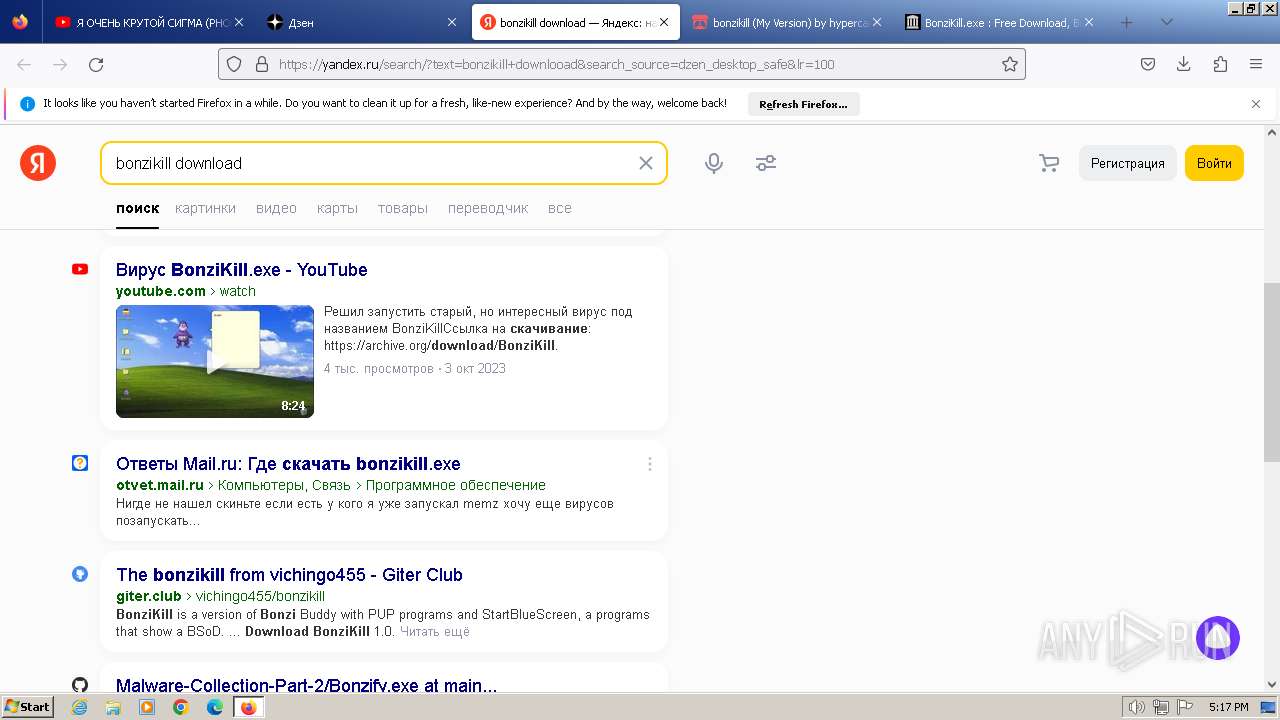
Task: Clear the search query with X
Action: pyautogui.click(x=646, y=163)
